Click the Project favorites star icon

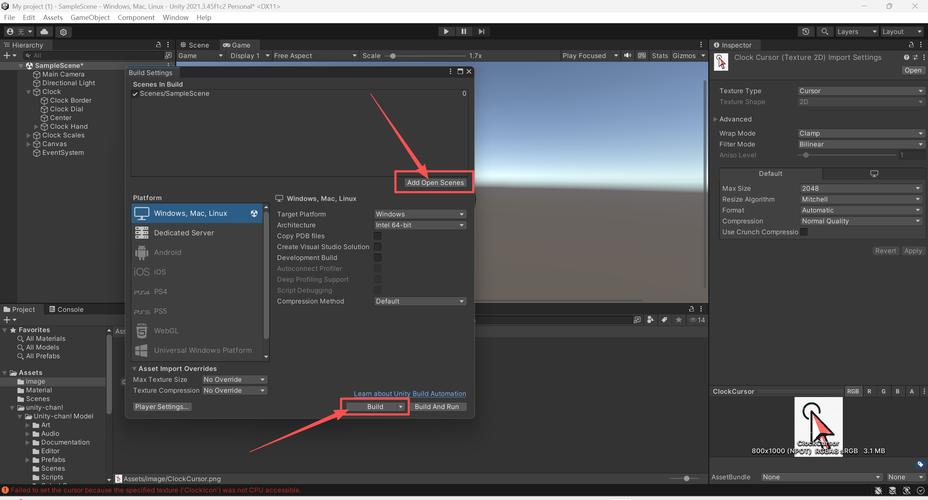[678, 320]
